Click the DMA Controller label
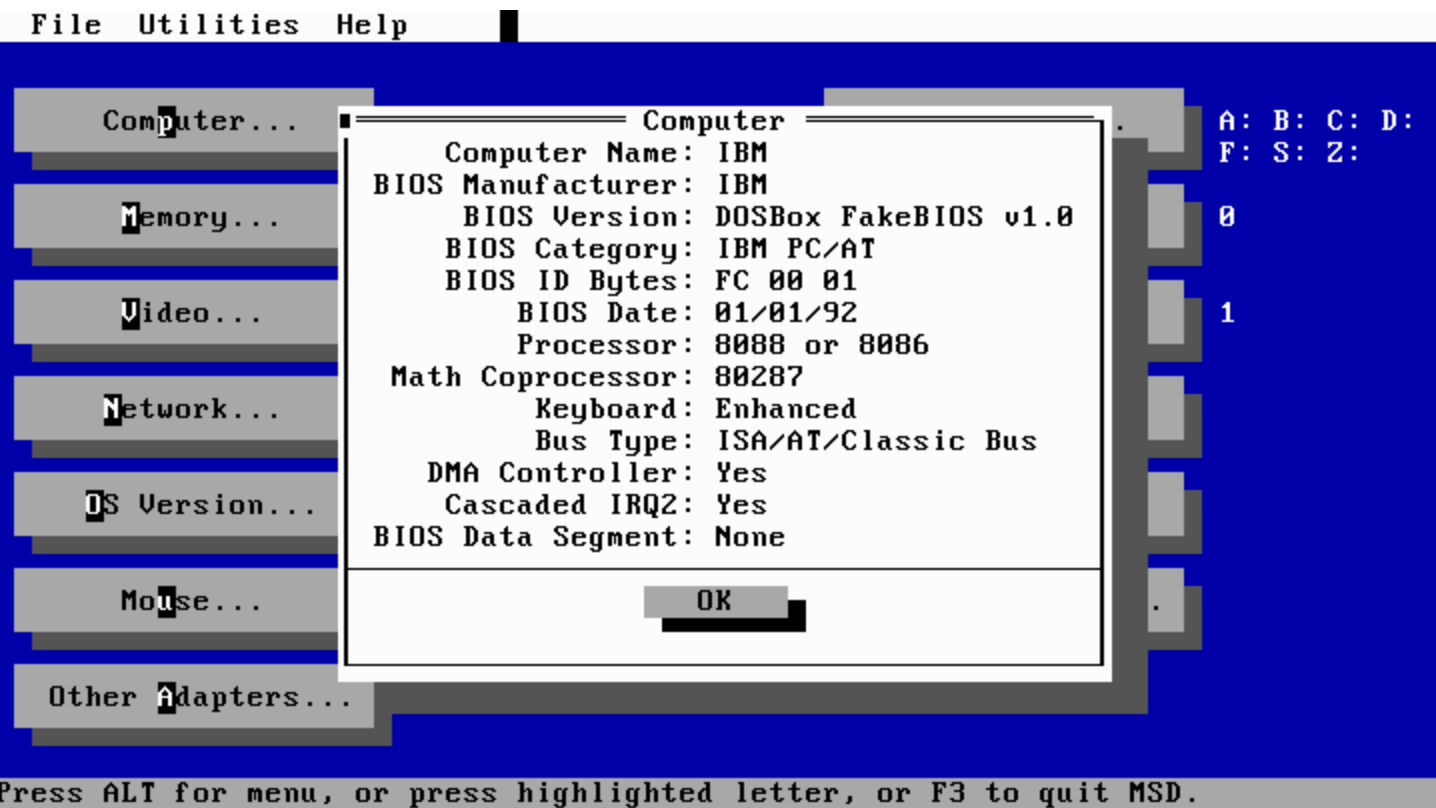 pyautogui.click(x=561, y=473)
